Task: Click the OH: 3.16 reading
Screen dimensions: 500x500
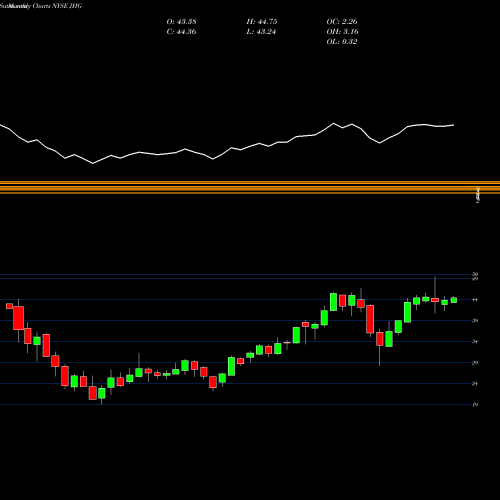Action: coord(342,32)
